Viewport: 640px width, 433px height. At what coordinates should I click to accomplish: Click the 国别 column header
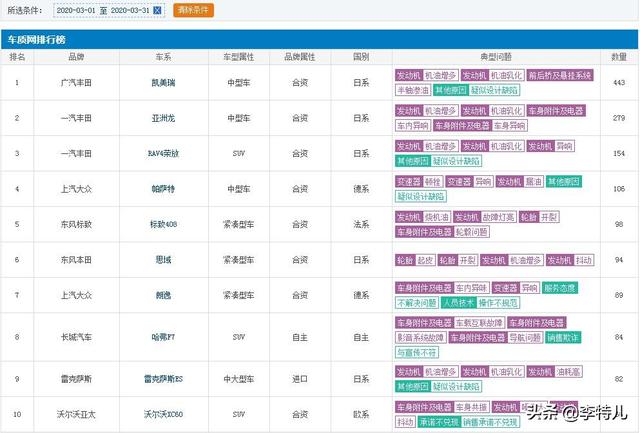pyautogui.click(x=361, y=57)
